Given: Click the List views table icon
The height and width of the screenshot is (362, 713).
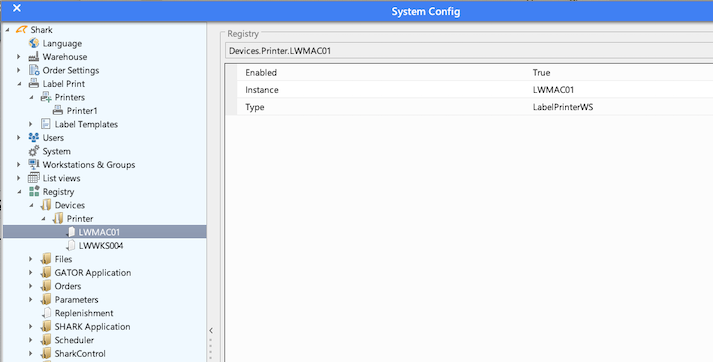Looking at the screenshot, I should pos(34,178).
